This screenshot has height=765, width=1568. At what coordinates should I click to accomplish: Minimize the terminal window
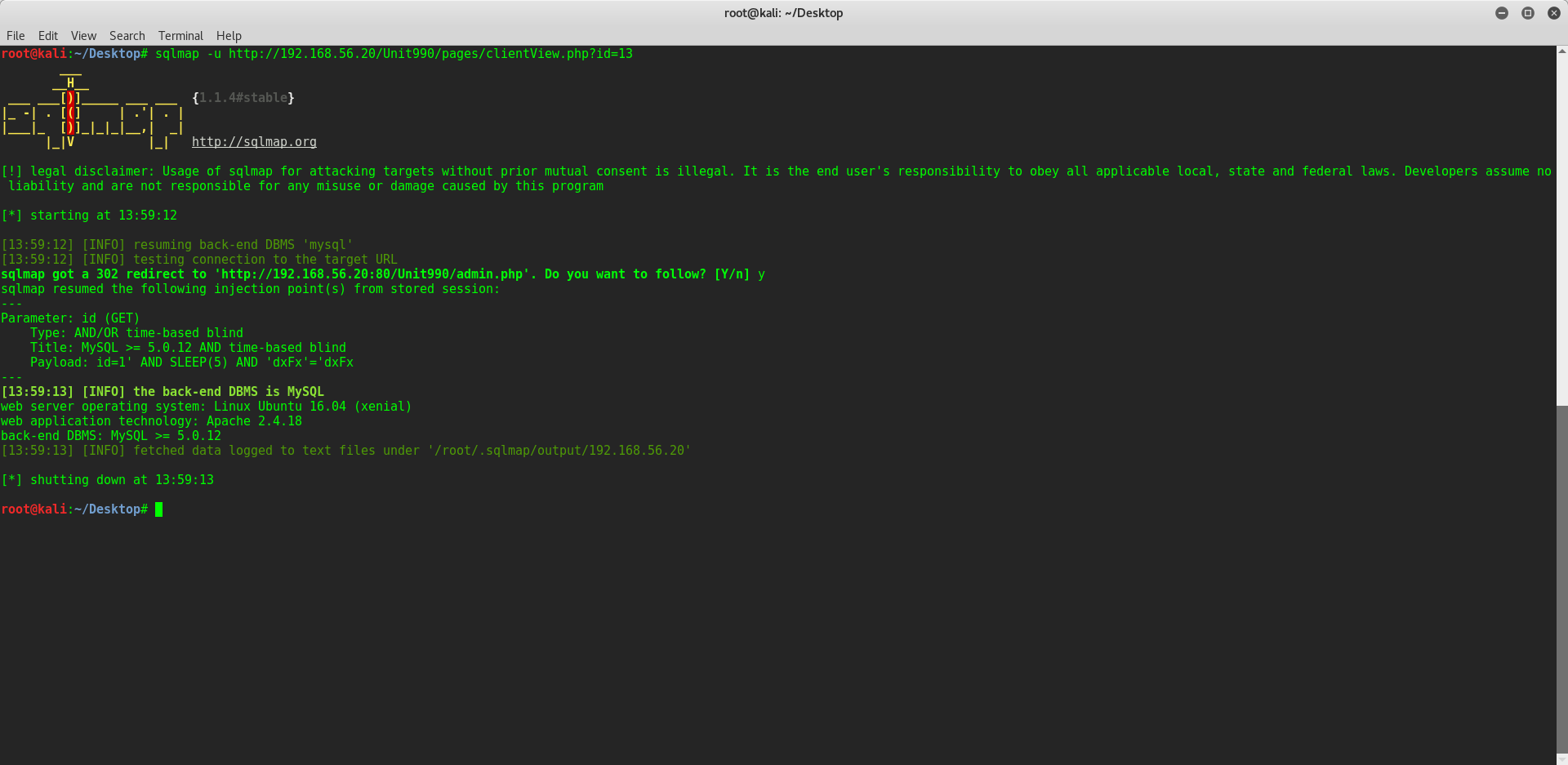[x=1502, y=13]
